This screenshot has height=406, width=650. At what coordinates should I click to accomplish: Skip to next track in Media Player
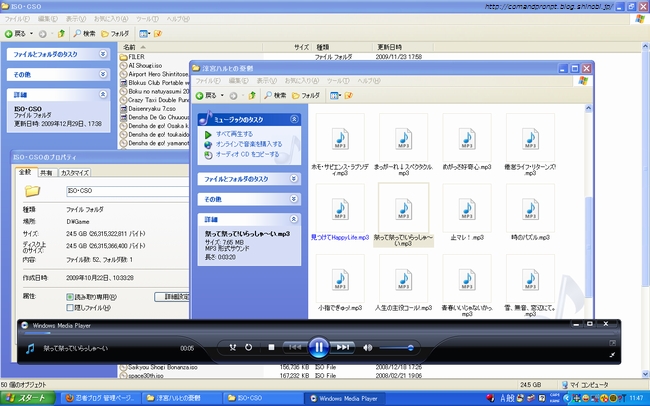tap(342, 348)
